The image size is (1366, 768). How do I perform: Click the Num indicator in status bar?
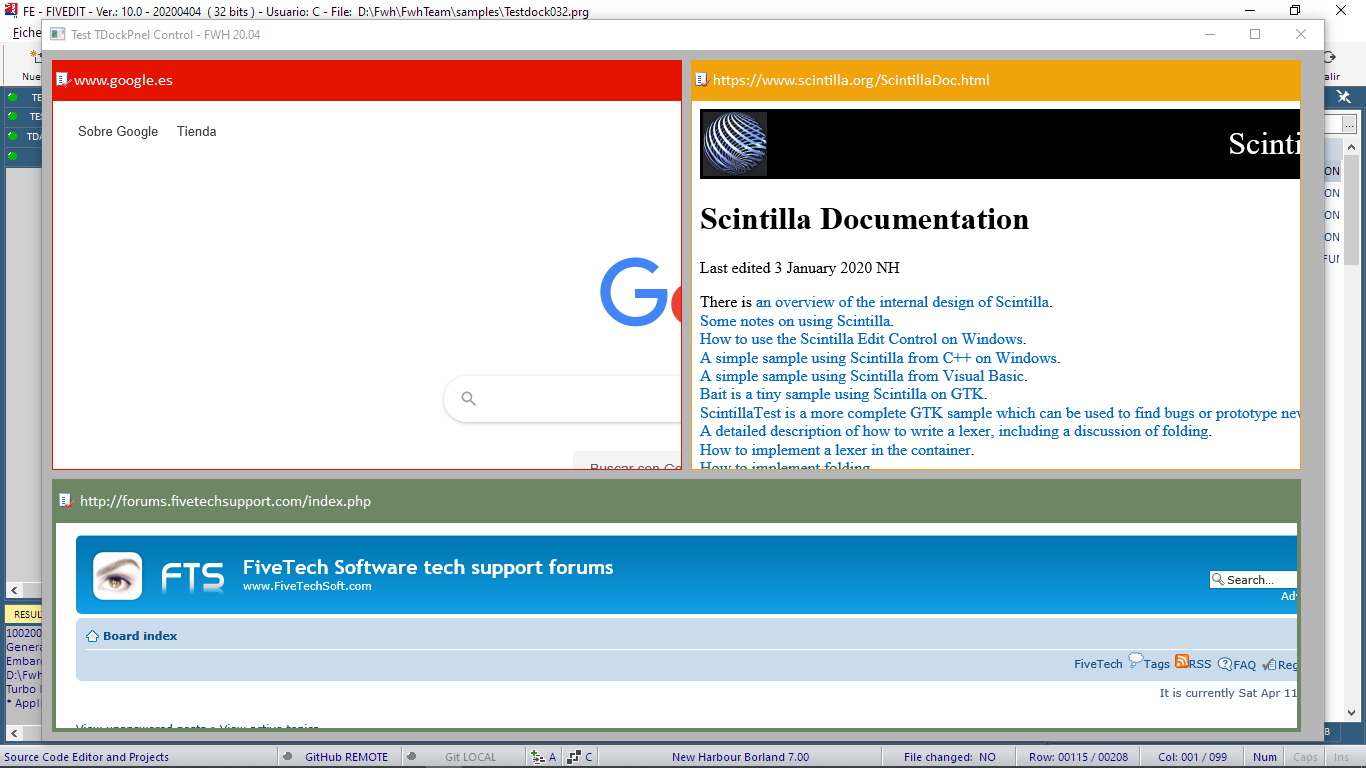click(1265, 757)
